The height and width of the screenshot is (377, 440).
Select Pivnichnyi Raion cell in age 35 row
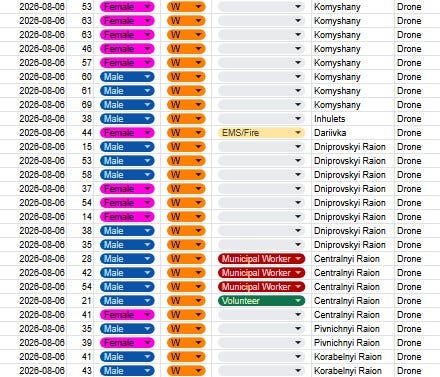(x=353, y=329)
